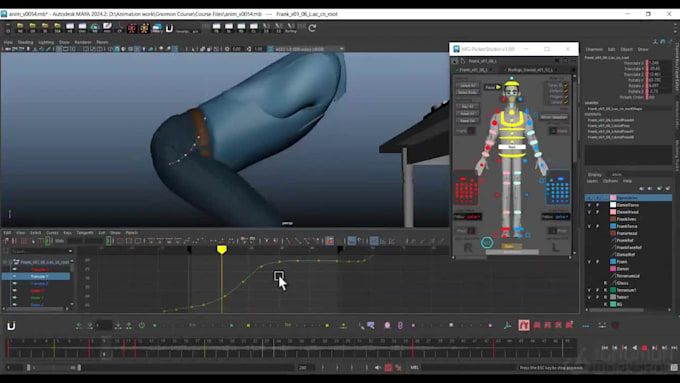The width and height of the screenshot is (680, 383).
Task: Click the animBot U logo in lower toolbar
Action: coord(11,326)
